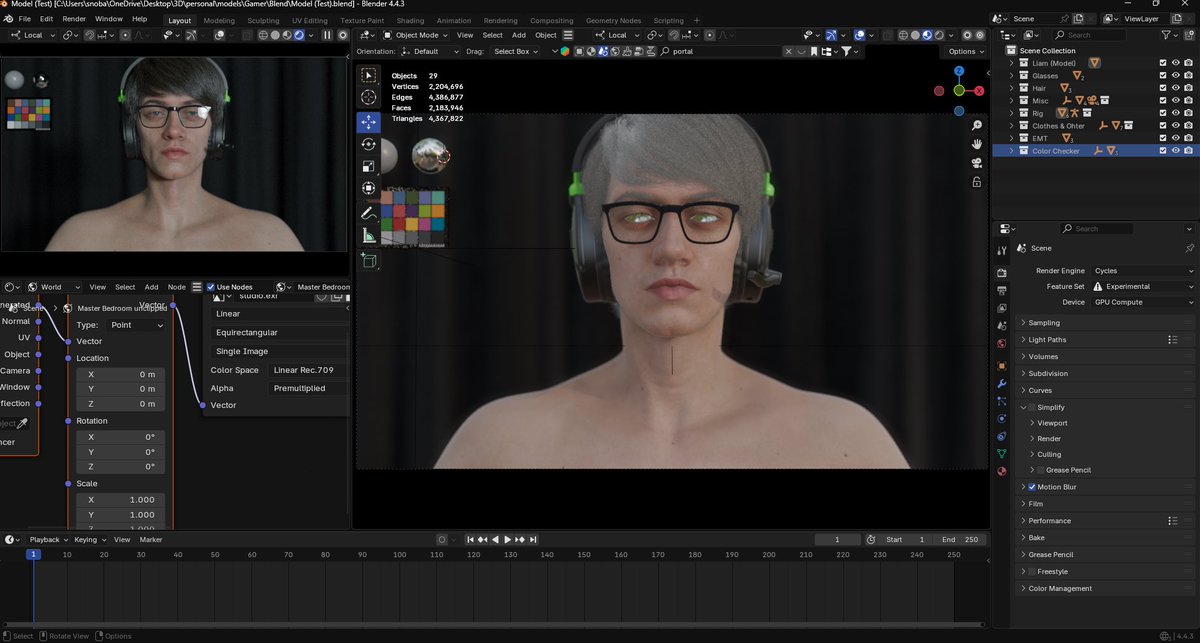Click the Add Cube tool icon
This screenshot has height=643, width=1200.
tap(369, 260)
